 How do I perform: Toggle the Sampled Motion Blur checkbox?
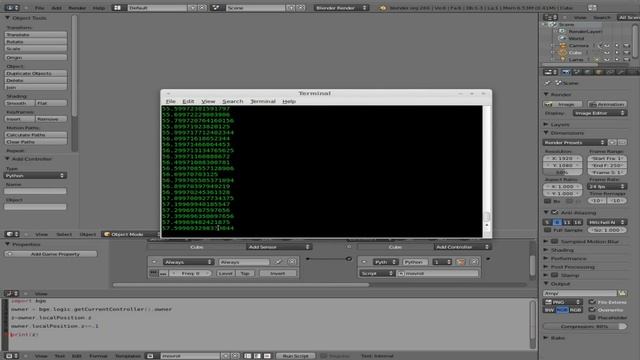point(554,242)
